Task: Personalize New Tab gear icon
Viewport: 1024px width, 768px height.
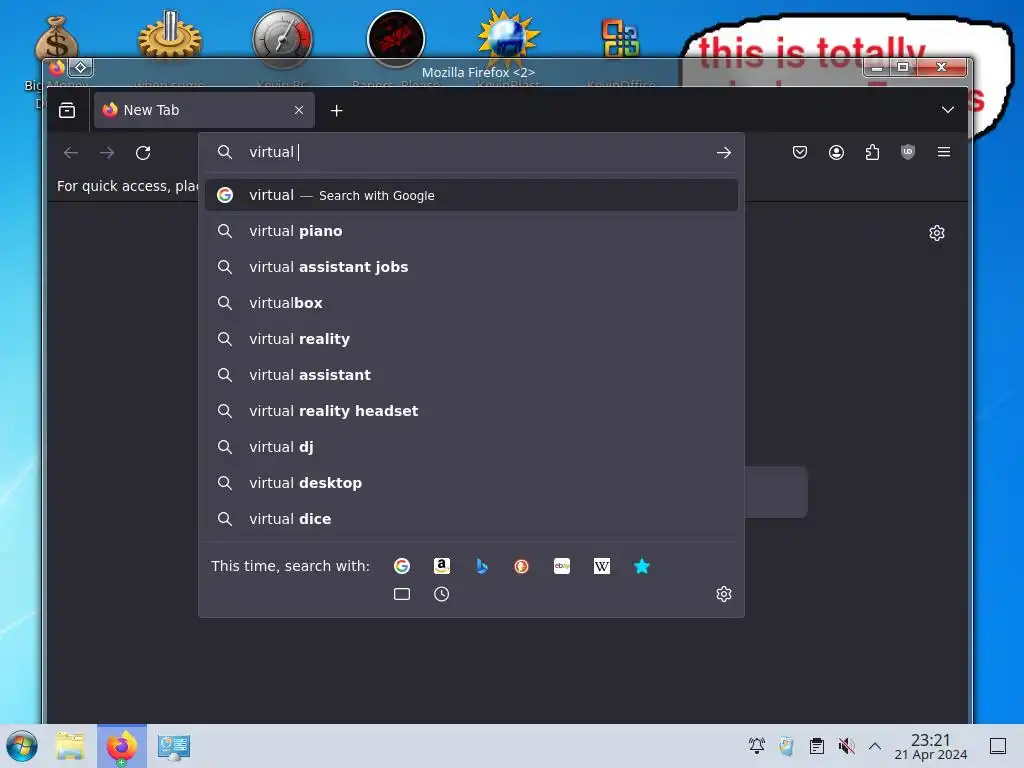Action: [x=937, y=233]
